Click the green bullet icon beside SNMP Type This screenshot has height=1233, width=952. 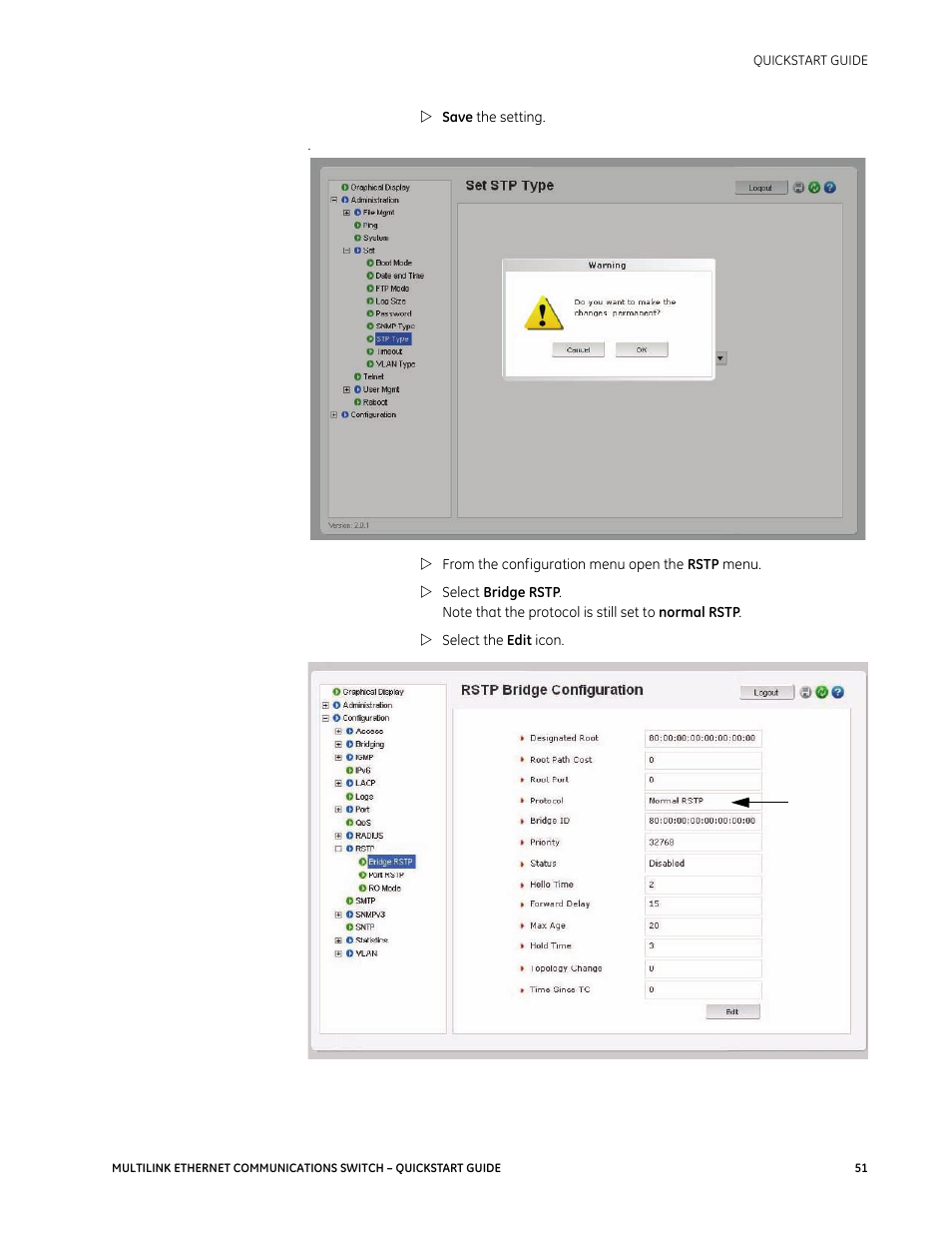point(370,326)
